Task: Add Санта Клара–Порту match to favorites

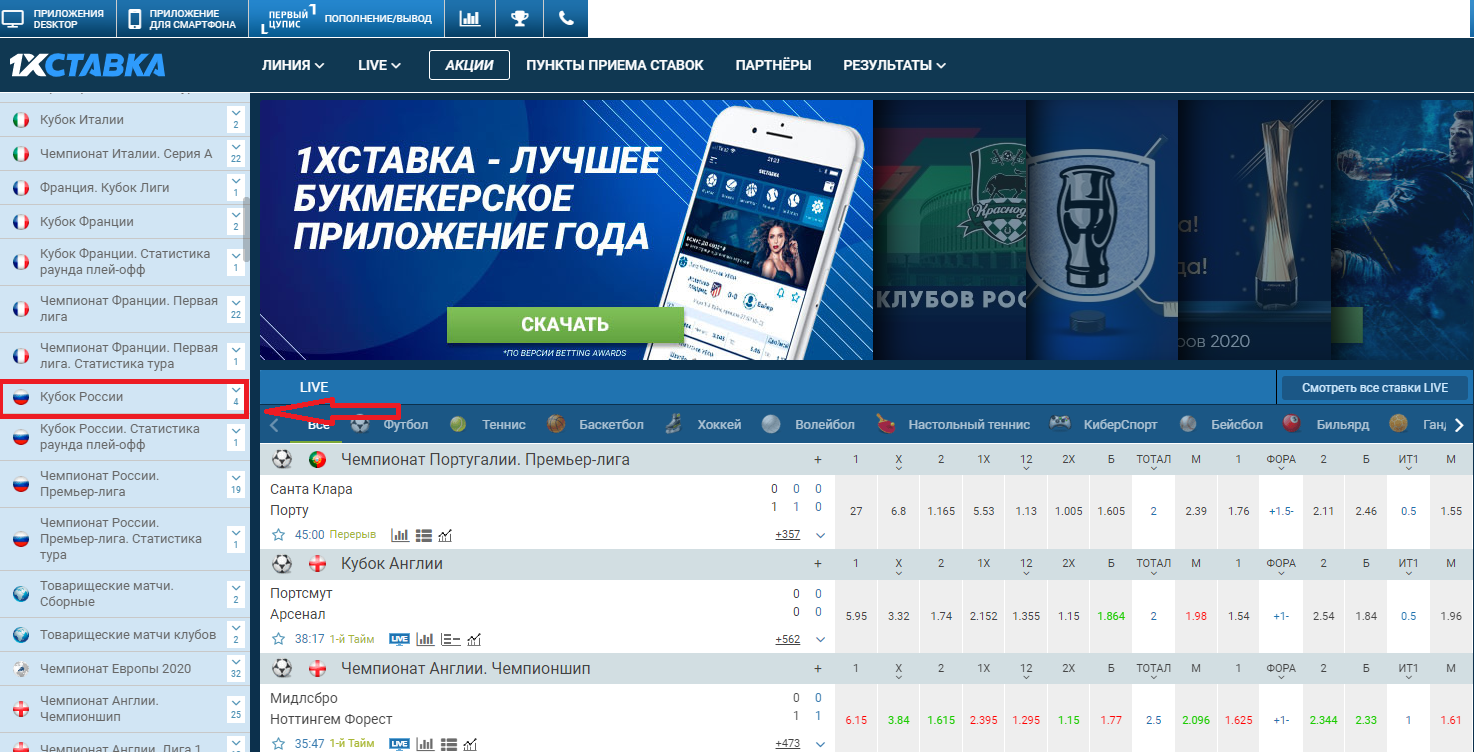Action: click(279, 535)
